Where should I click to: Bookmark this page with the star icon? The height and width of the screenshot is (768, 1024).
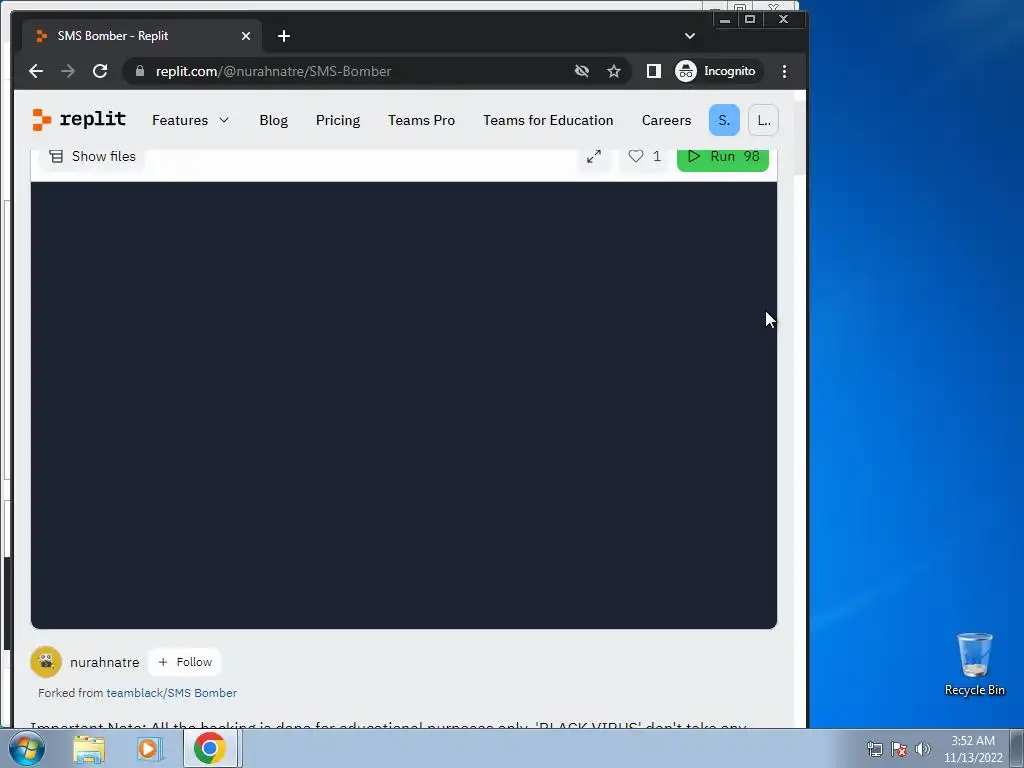[x=614, y=71]
